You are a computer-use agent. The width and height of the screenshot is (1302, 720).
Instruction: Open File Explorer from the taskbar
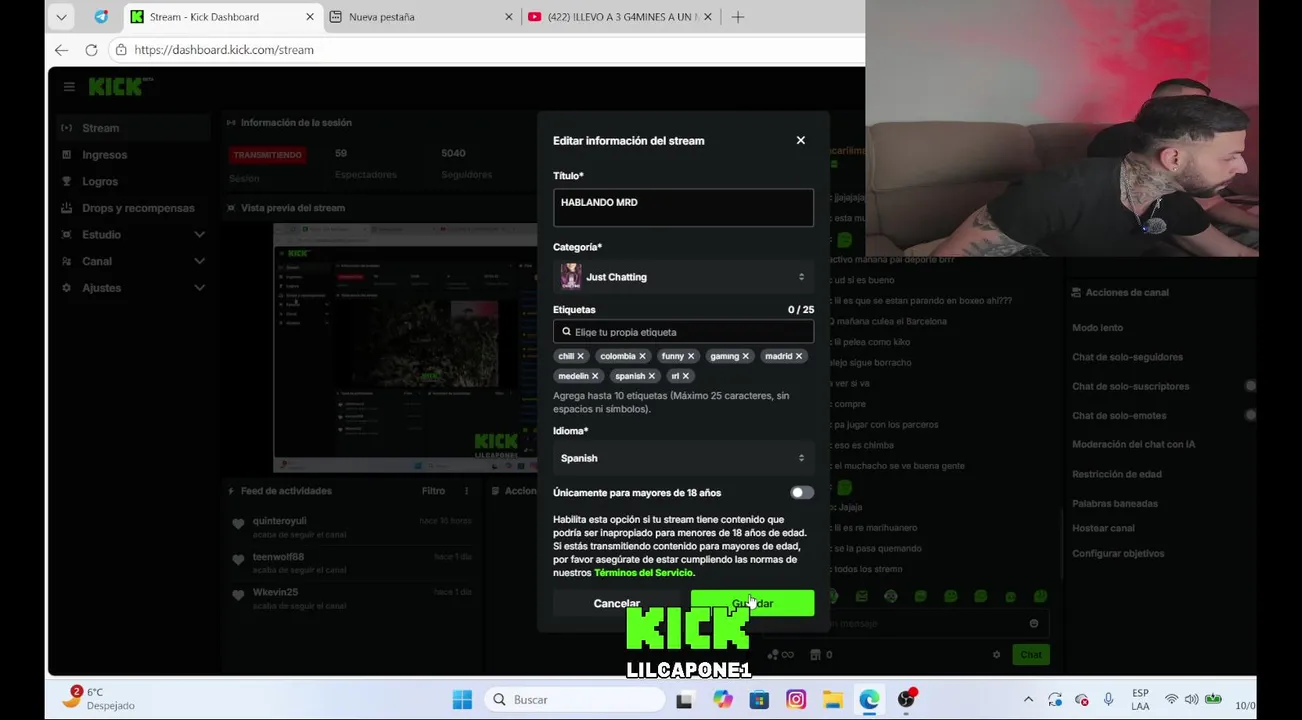832,700
